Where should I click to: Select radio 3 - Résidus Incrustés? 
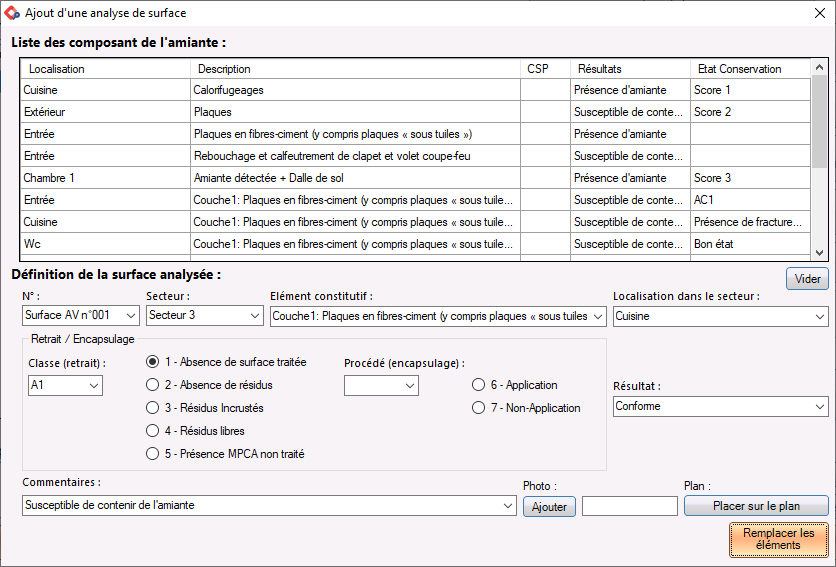[152, 408]
